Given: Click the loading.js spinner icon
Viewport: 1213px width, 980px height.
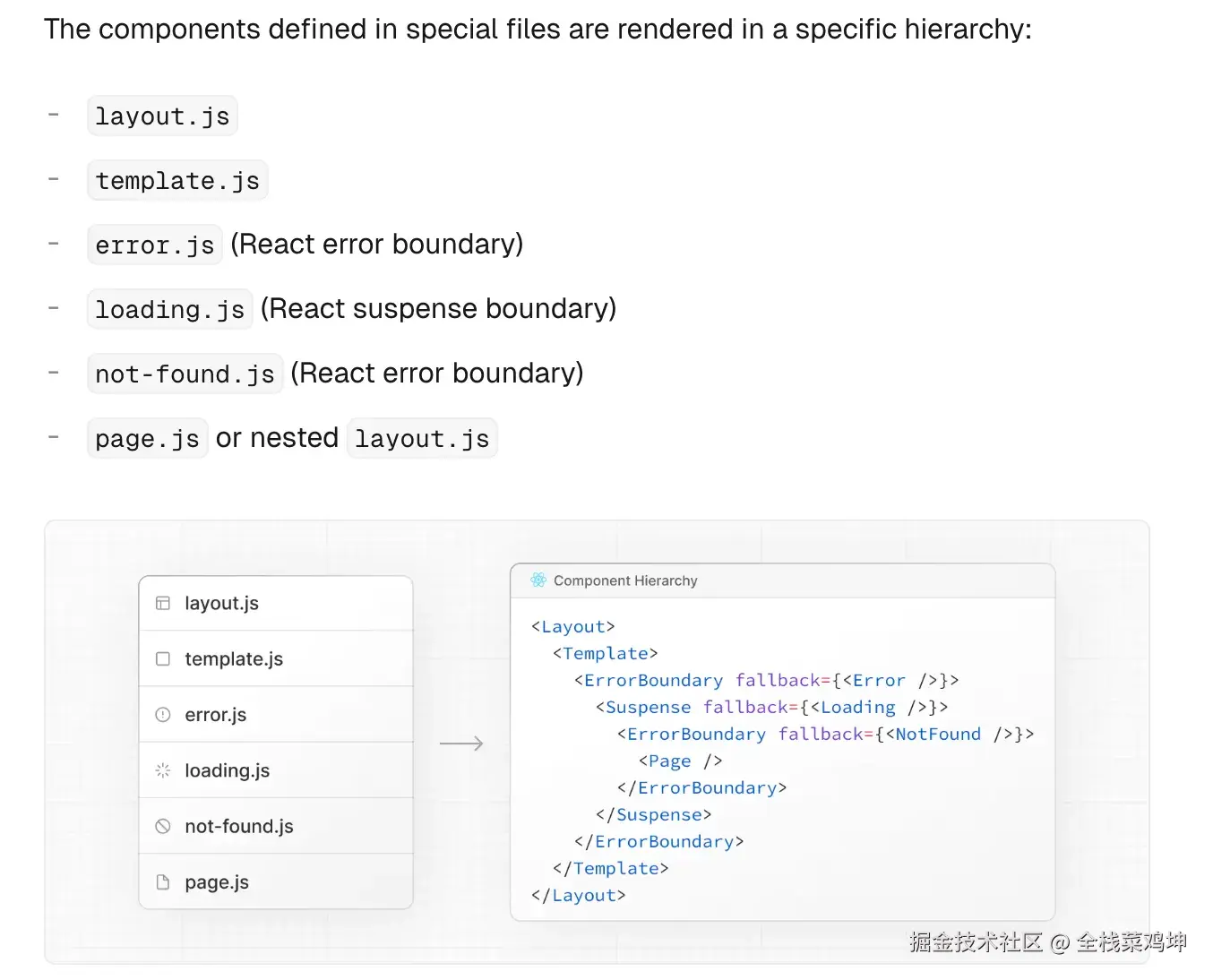Looking at the screenshot, I should 163,770.
